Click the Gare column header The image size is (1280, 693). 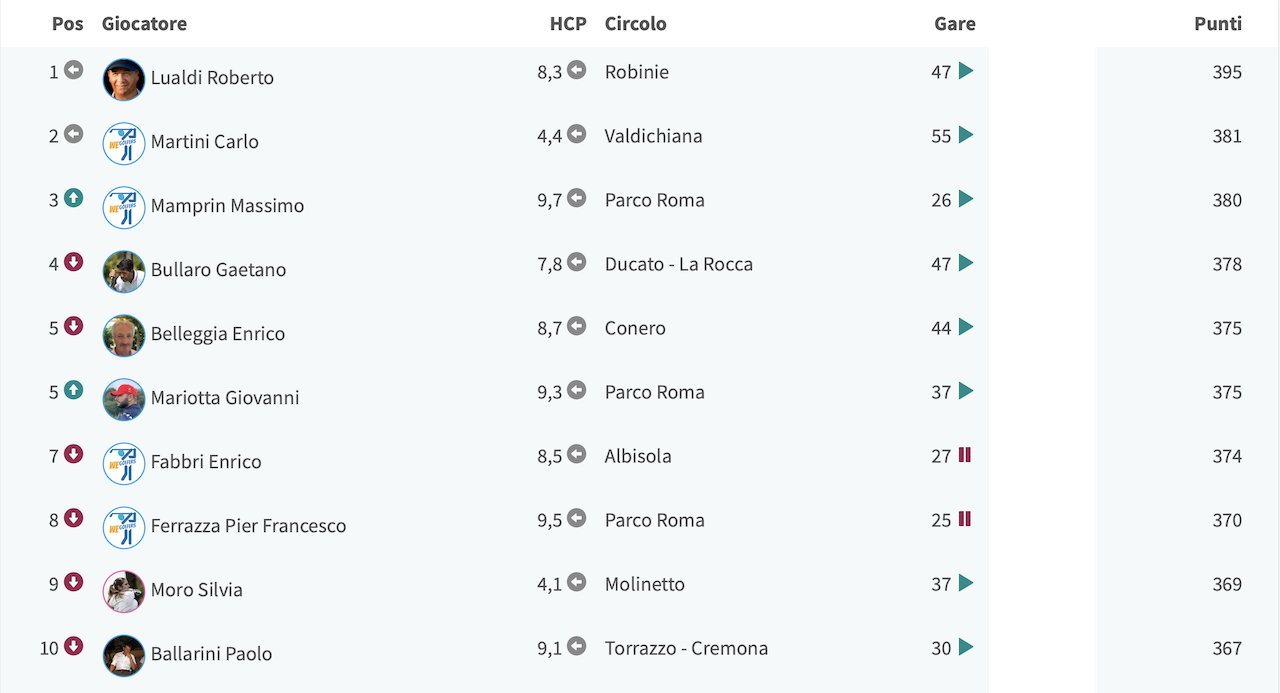click(x=955, y=23)
